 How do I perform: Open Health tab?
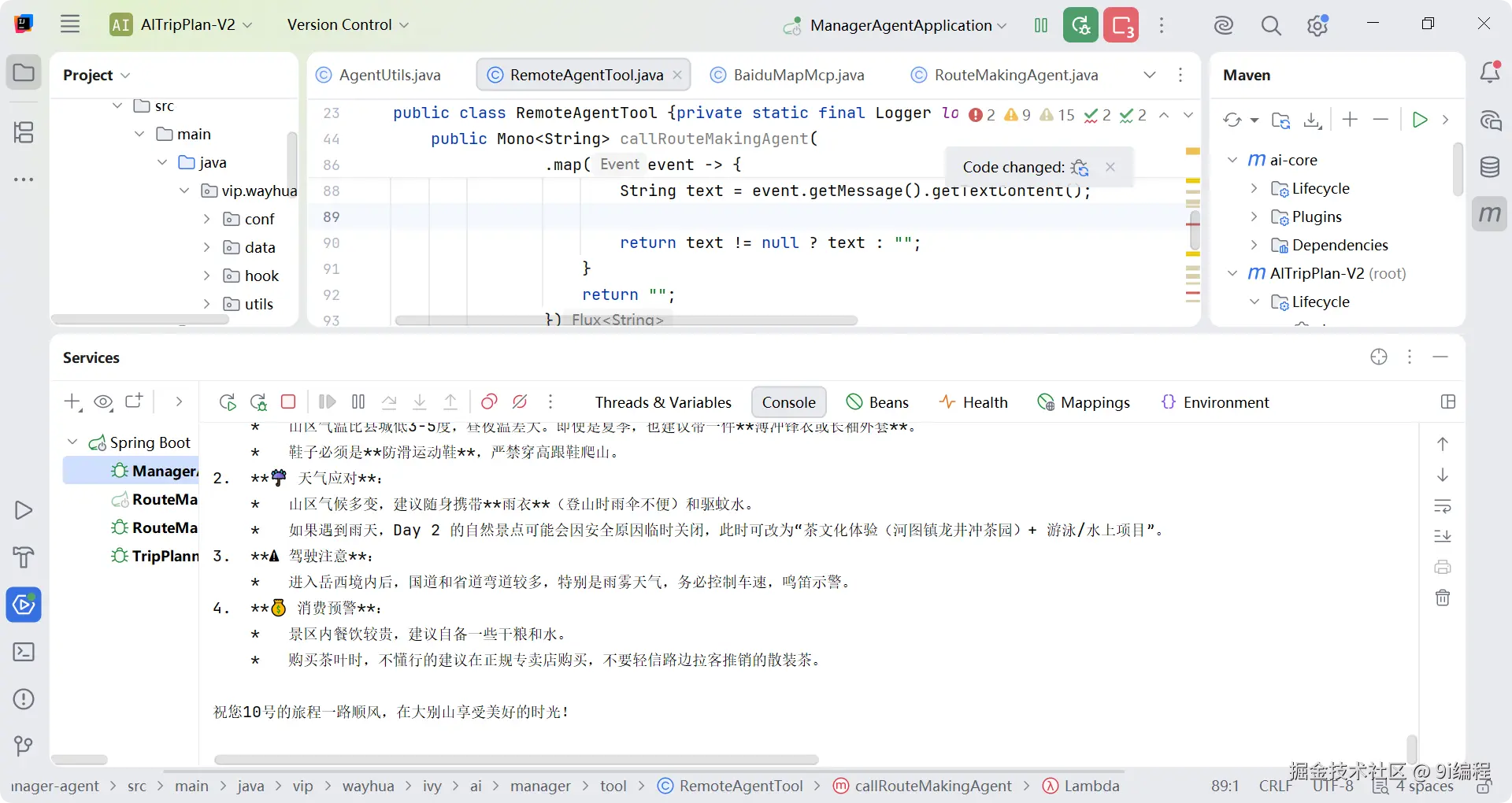click(x=973, y=402)
